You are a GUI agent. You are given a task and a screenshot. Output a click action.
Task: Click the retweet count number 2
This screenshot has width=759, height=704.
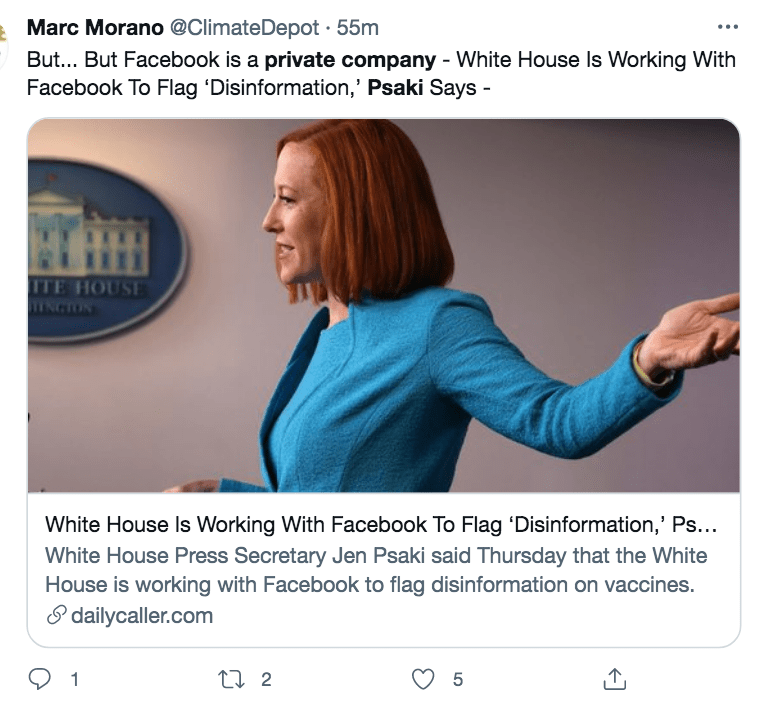(266, 679)
